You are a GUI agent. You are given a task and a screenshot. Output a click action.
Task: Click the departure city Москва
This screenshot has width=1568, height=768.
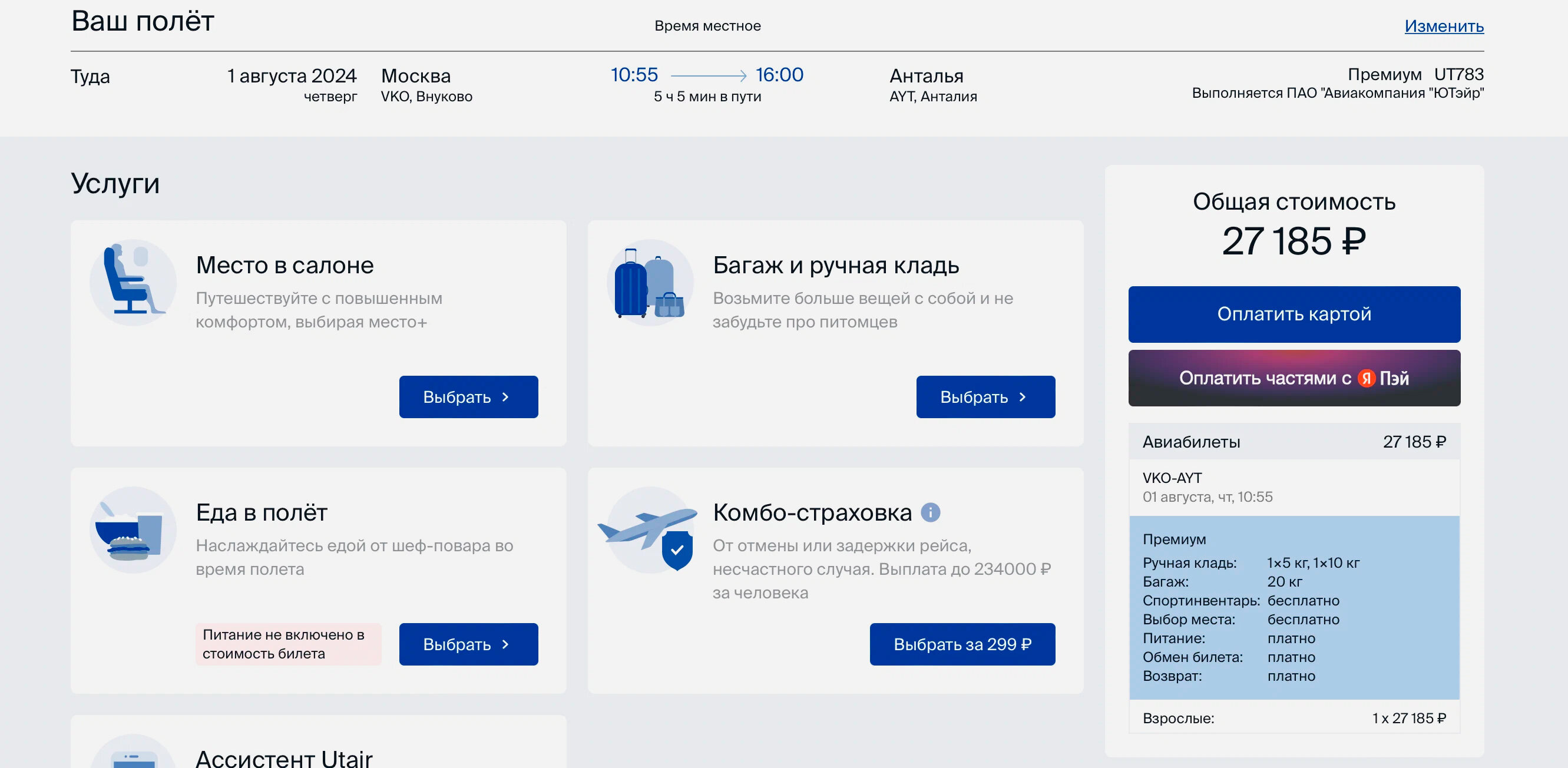coord(416,76)
